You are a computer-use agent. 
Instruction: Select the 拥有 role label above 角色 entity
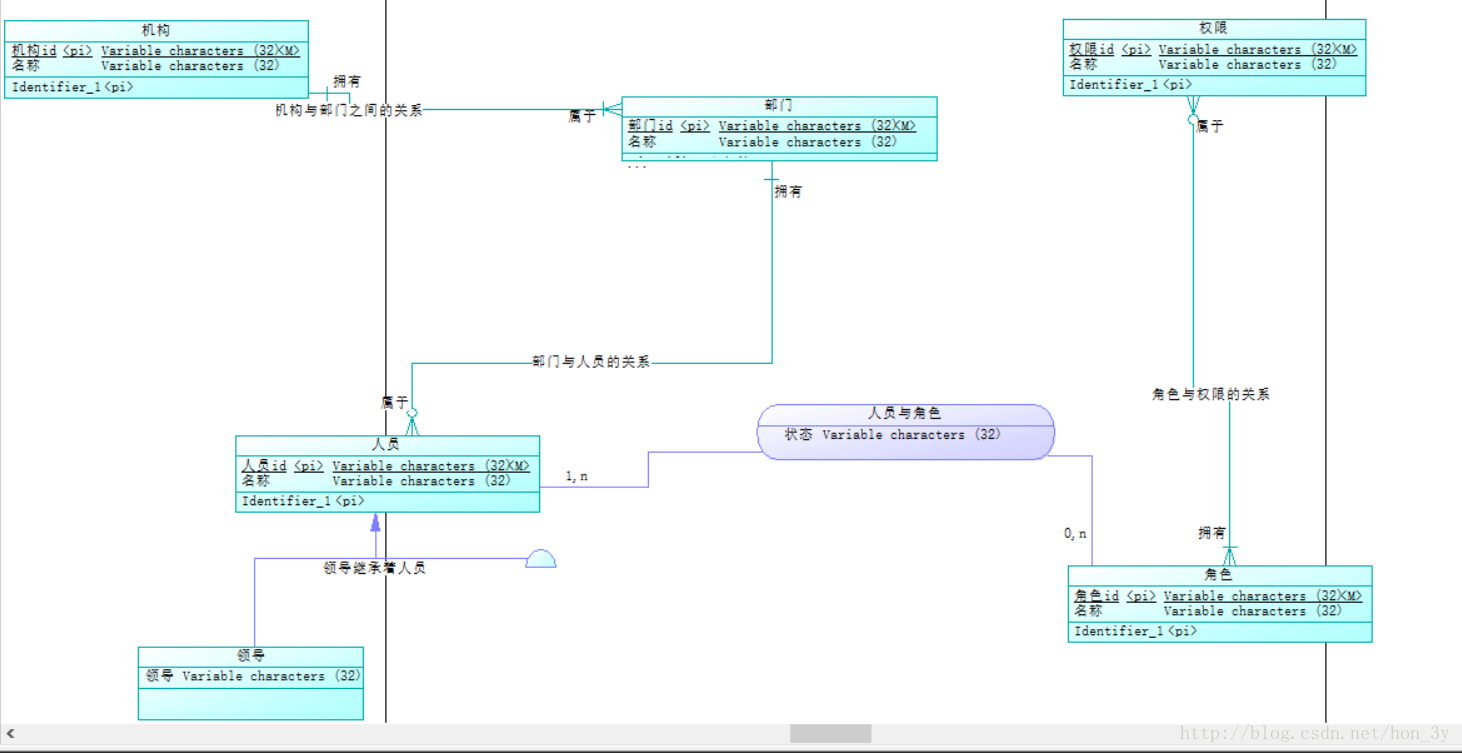(1212, 533)
